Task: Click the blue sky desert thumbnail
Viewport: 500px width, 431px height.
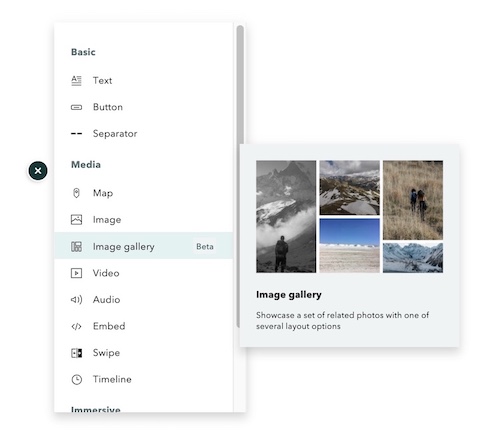Action: coord(349,245)
